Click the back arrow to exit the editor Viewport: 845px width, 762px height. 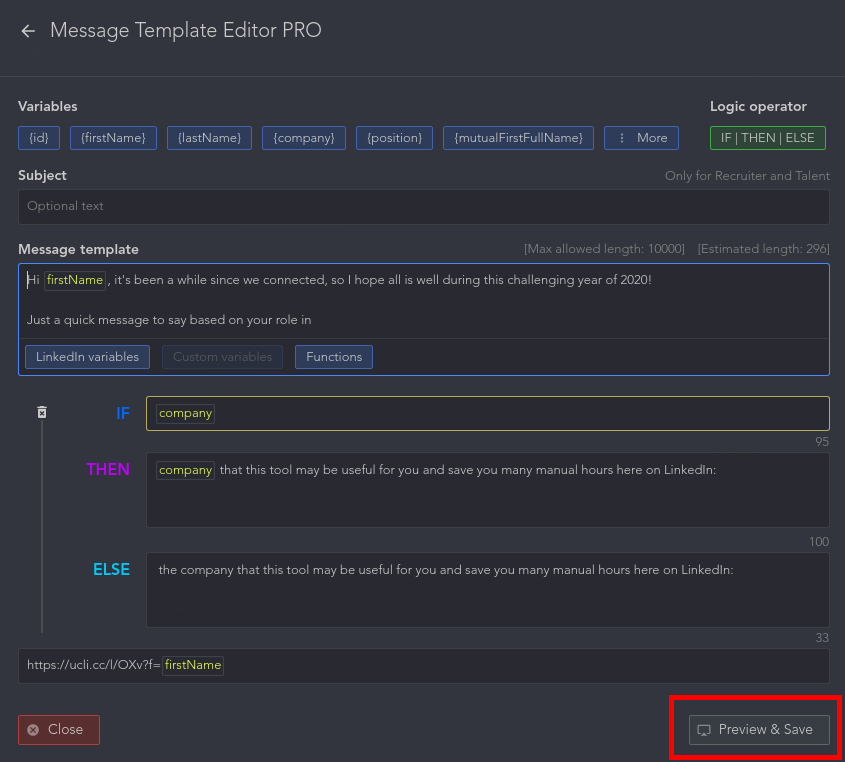pyautogui.click(x=27, y=31)
